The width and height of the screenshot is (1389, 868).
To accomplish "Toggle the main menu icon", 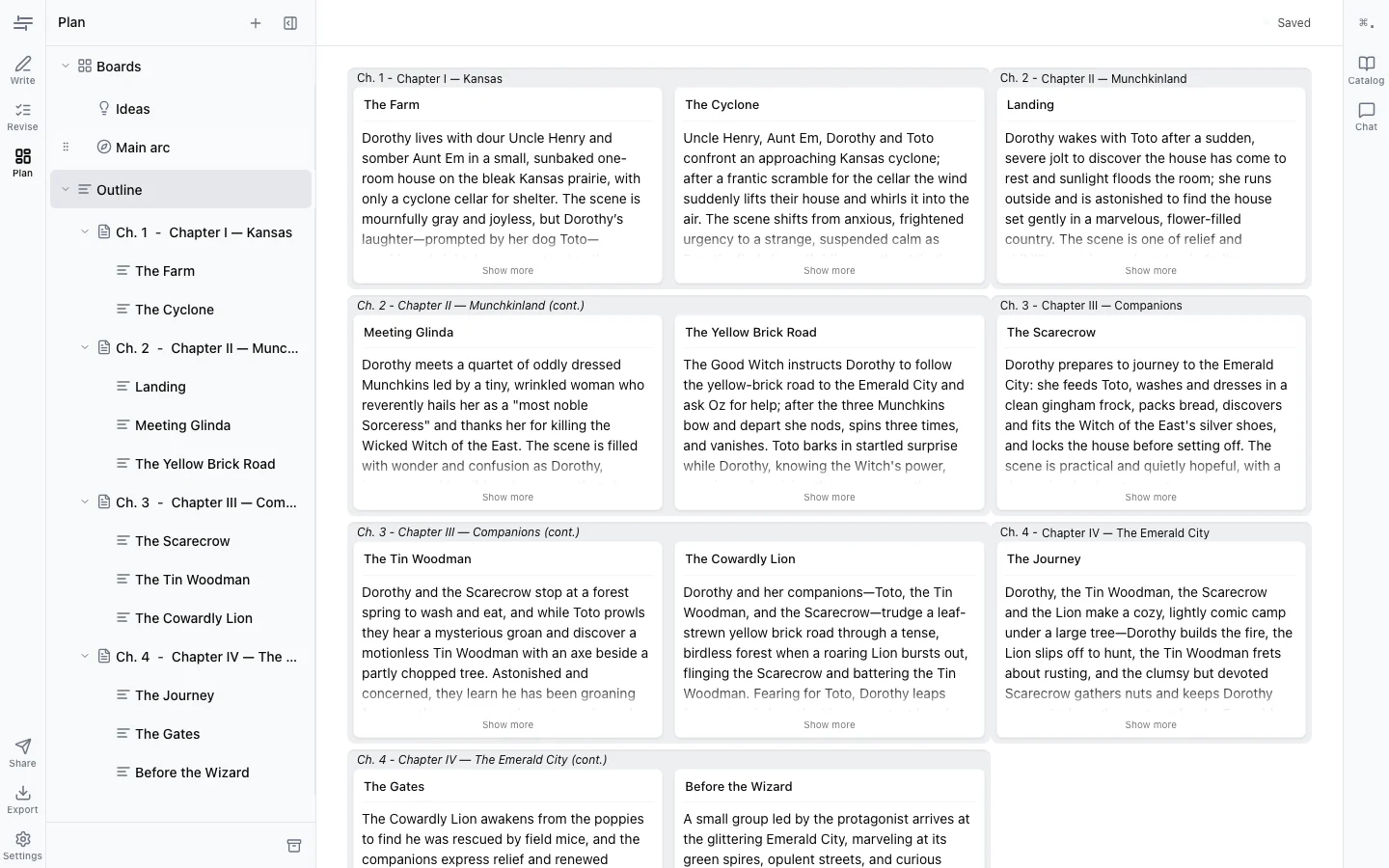I will point(23,23).
